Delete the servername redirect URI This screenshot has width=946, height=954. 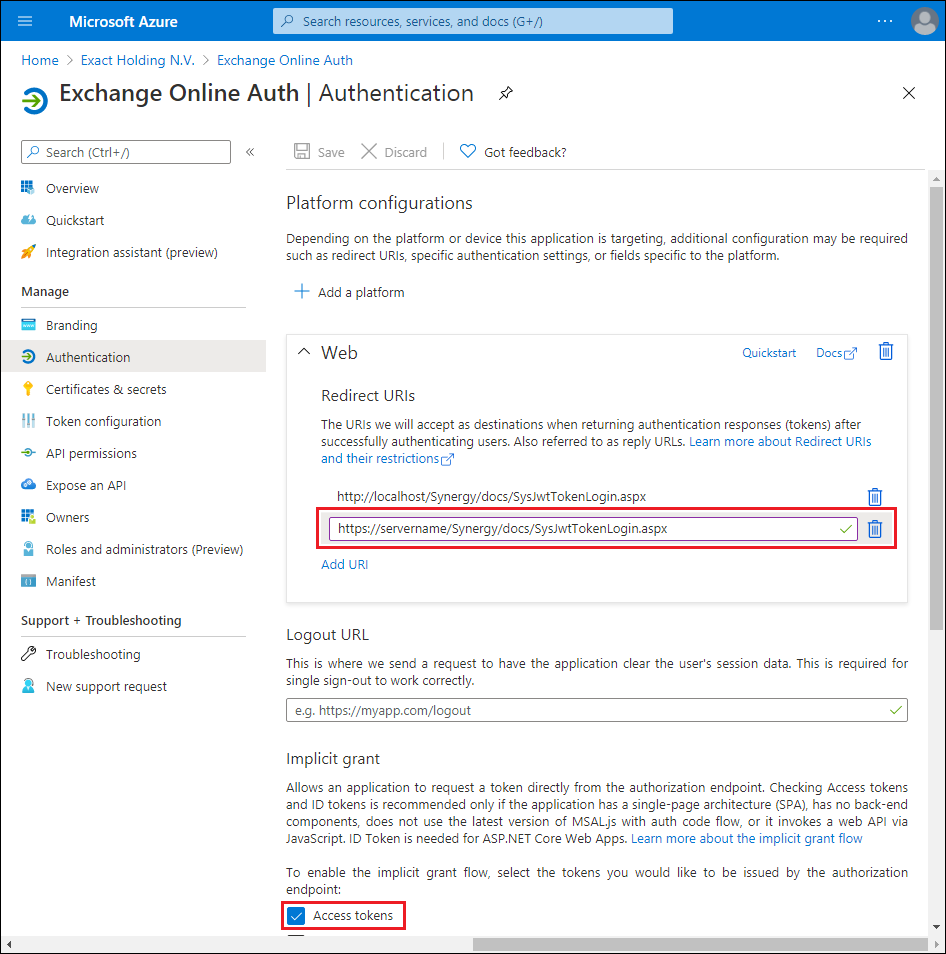(x=874, y=529)
